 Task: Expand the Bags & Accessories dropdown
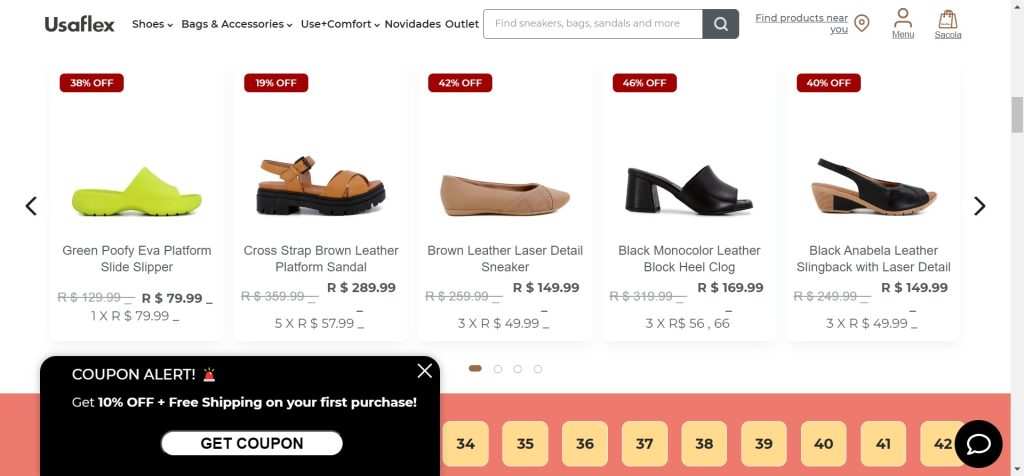237,24
